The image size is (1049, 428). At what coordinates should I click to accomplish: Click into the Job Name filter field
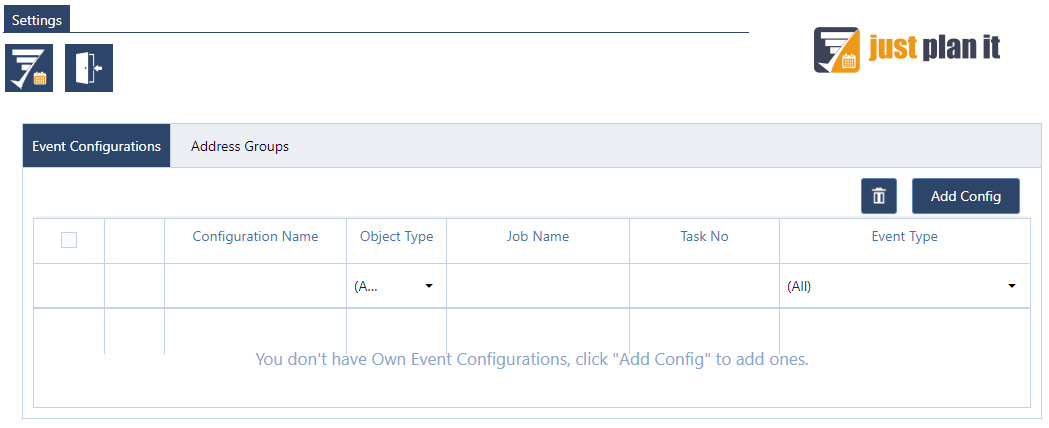[x=537, y=286]
